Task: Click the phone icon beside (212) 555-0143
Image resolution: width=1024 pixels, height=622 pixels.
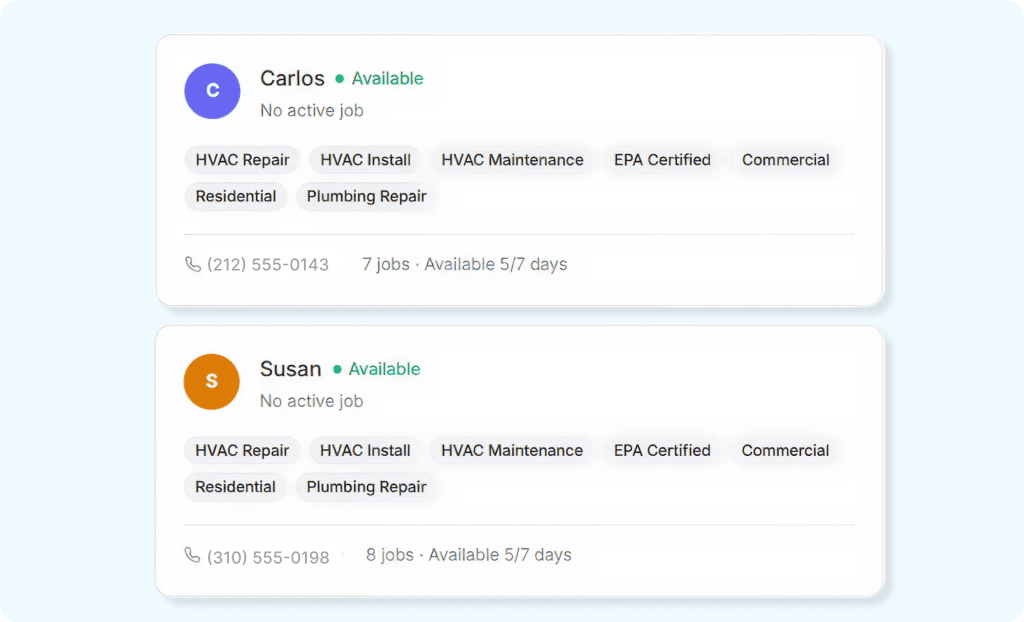Action: point(193,264)
